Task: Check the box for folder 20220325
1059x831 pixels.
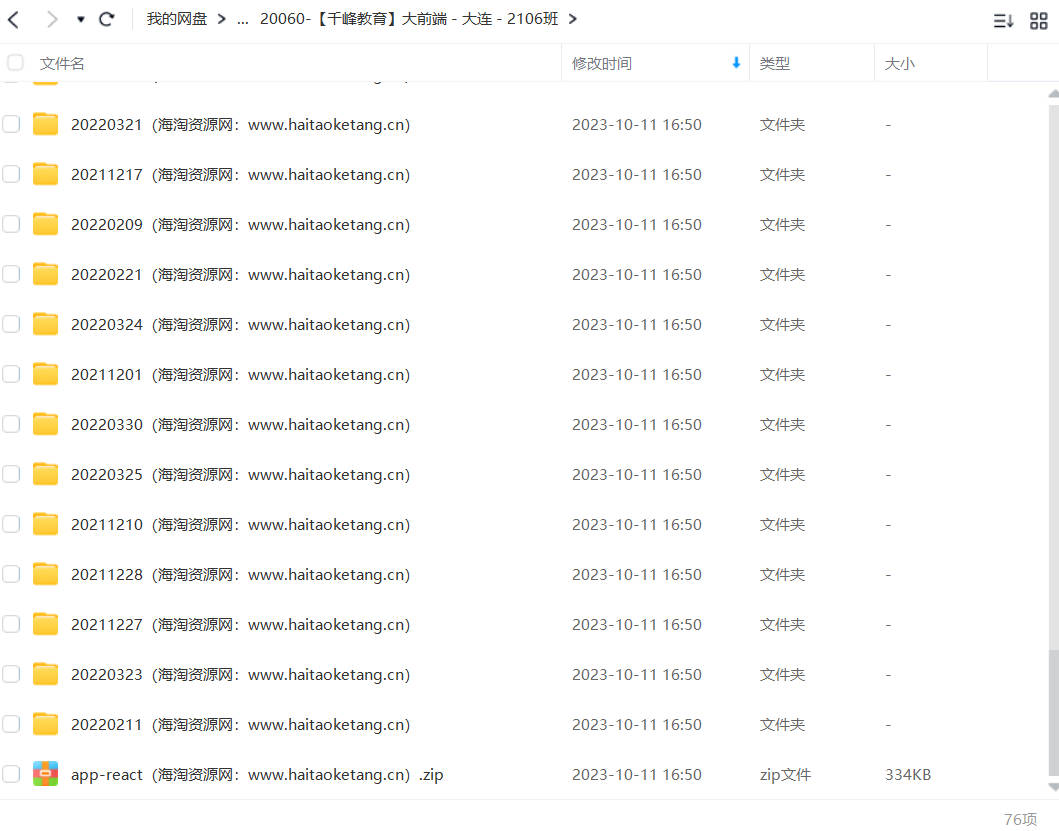Action: pyautogui.click(x=11, y=474)
